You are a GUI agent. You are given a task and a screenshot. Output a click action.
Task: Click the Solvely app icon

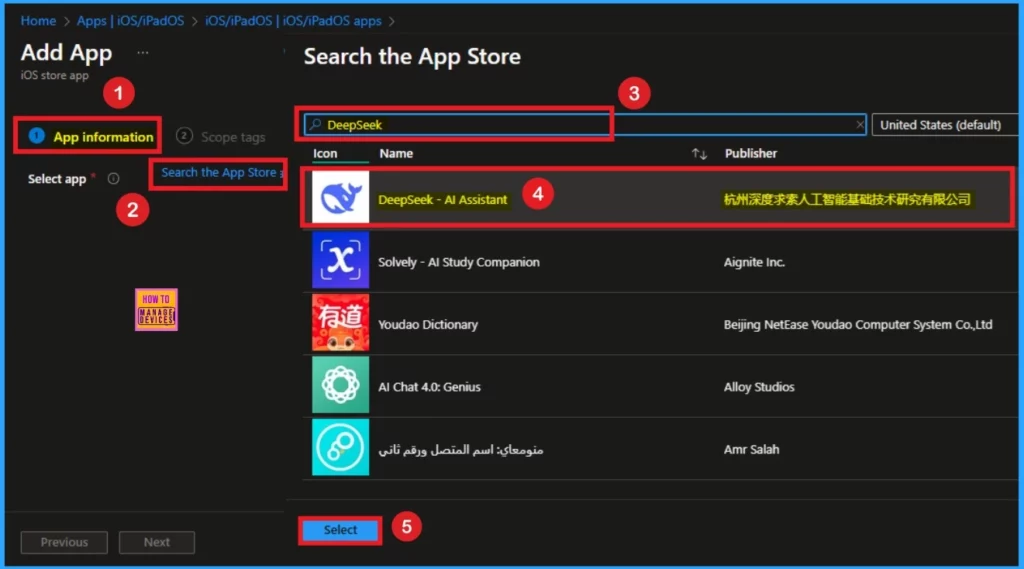click(340, 260)
